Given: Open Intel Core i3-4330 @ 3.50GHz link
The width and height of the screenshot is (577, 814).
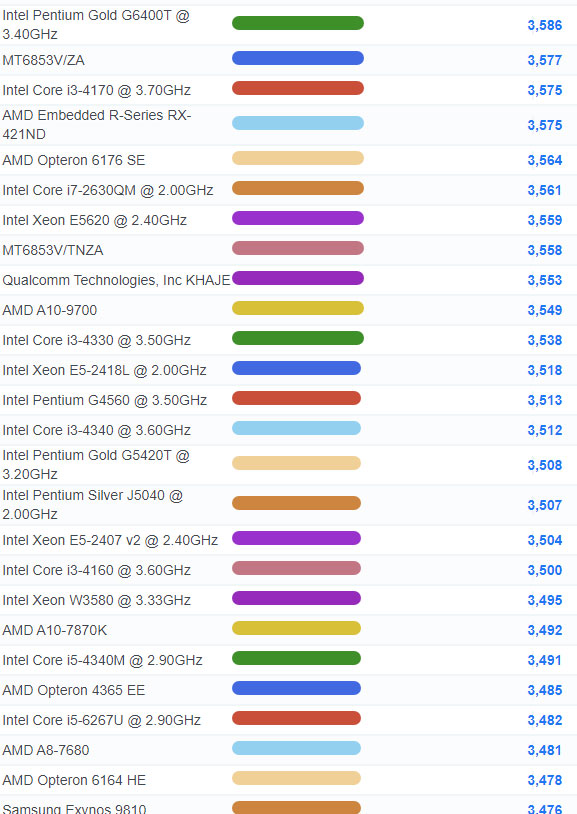Looking at the screenshot, I should click(97, 341).
